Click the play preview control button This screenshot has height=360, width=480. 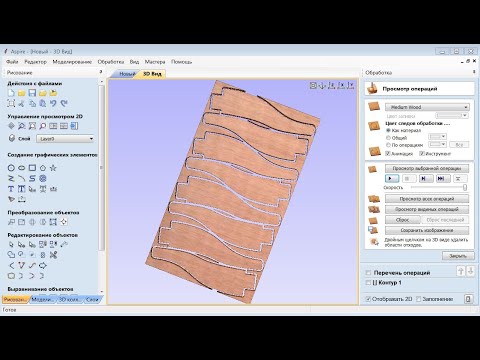click(x=392, y=179)
